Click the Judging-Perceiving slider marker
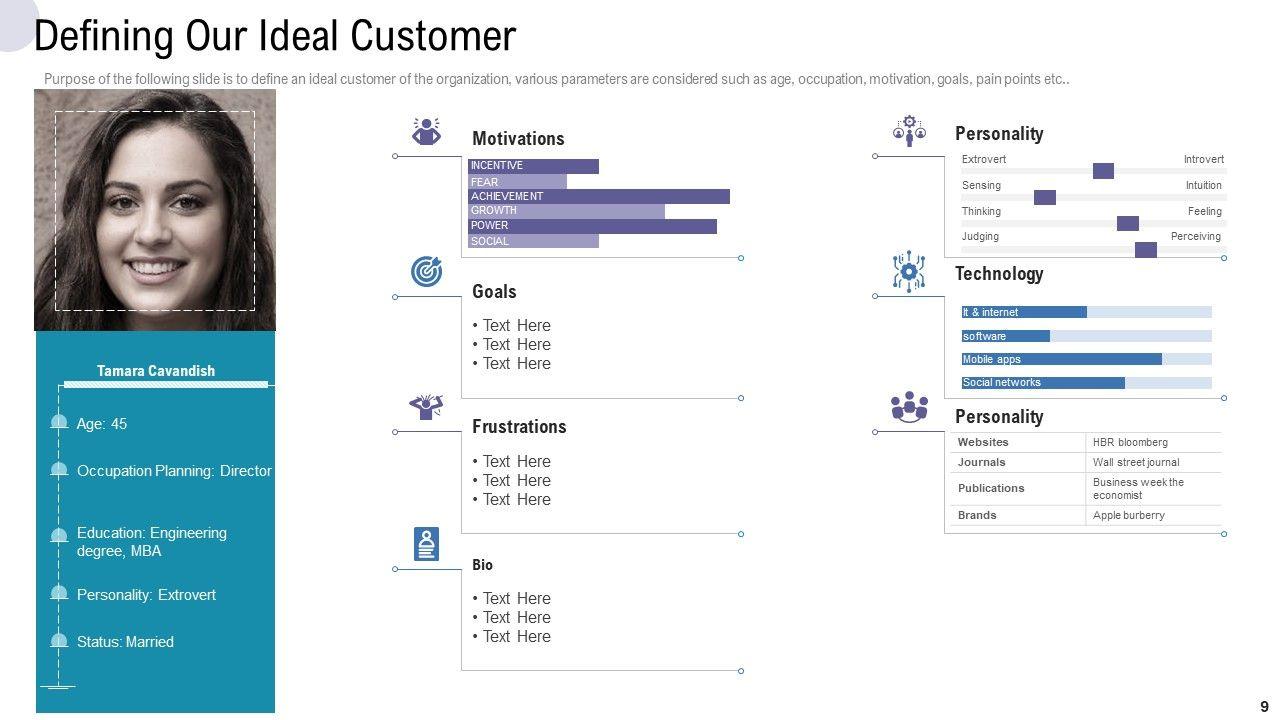This screenshot has width=1280, height=720. pos(1146,249)
